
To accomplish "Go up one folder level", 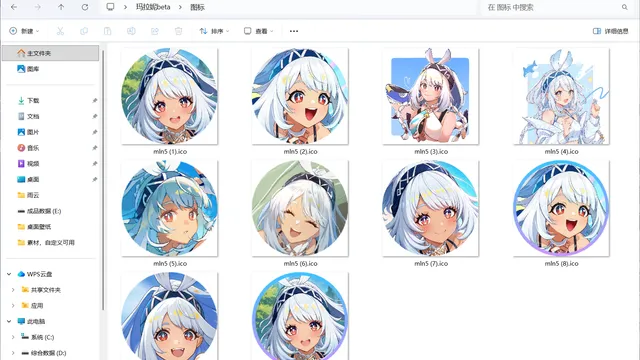I will (61, 7).
